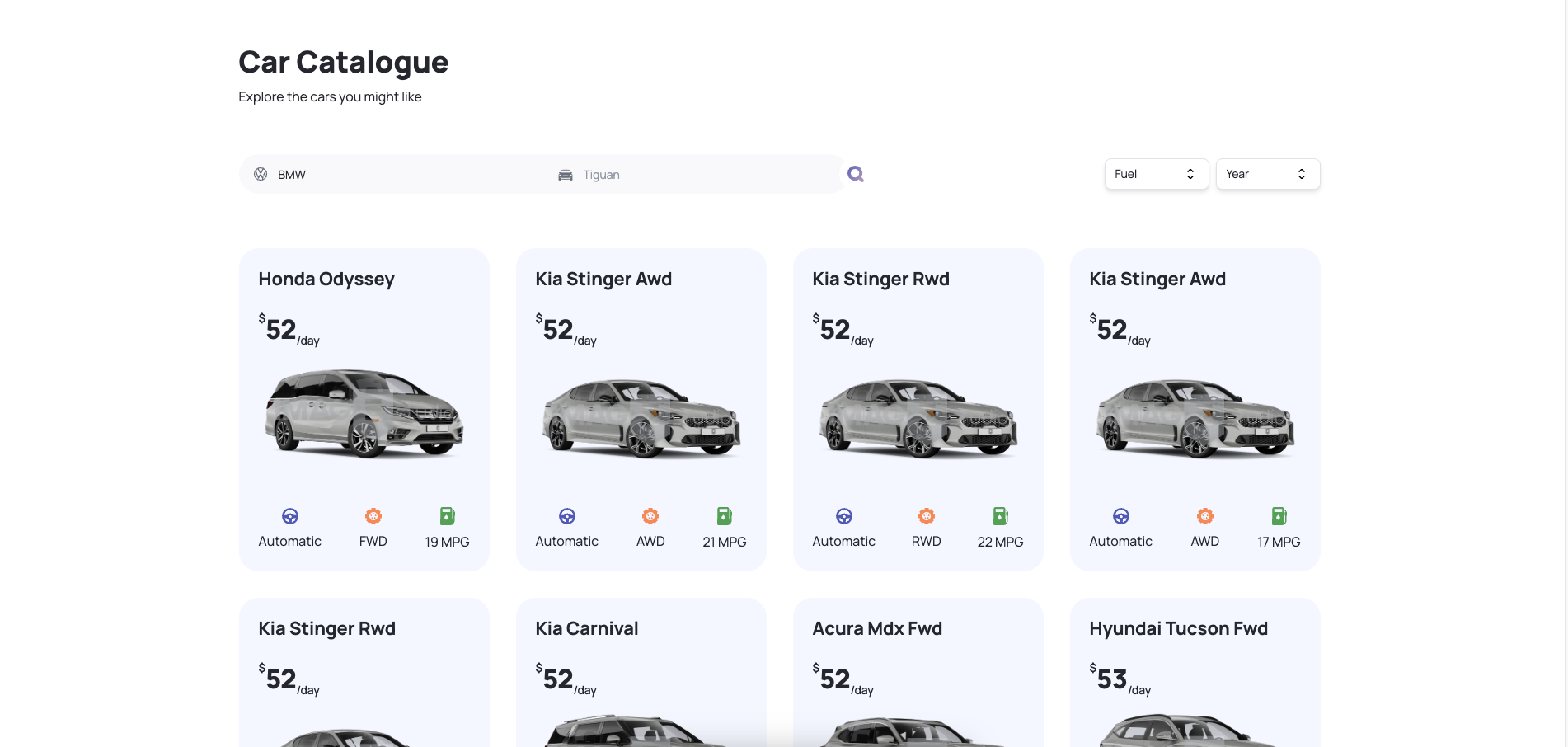Click the Hyundai Tucson Fwd card title
Screen dimensions: 1568x747
click(1179, 629)
